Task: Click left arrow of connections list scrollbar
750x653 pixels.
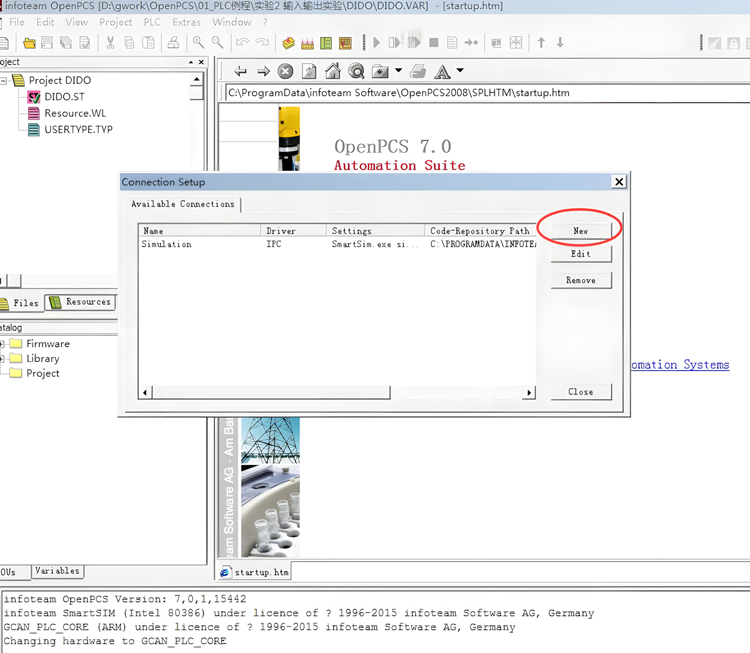Action: [x=146, y=391]
